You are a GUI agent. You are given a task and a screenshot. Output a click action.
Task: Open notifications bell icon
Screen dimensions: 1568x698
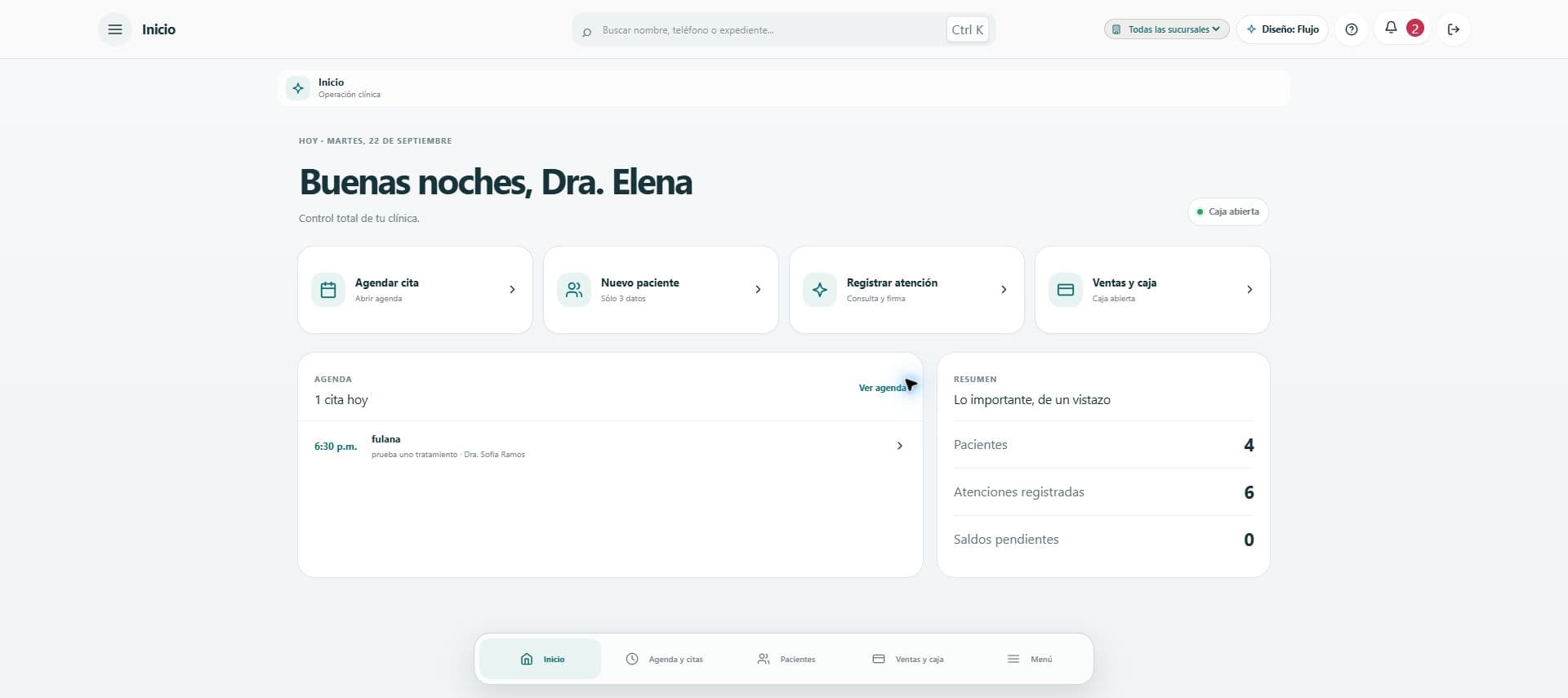pyautogui.click(x=1391, y=28)
